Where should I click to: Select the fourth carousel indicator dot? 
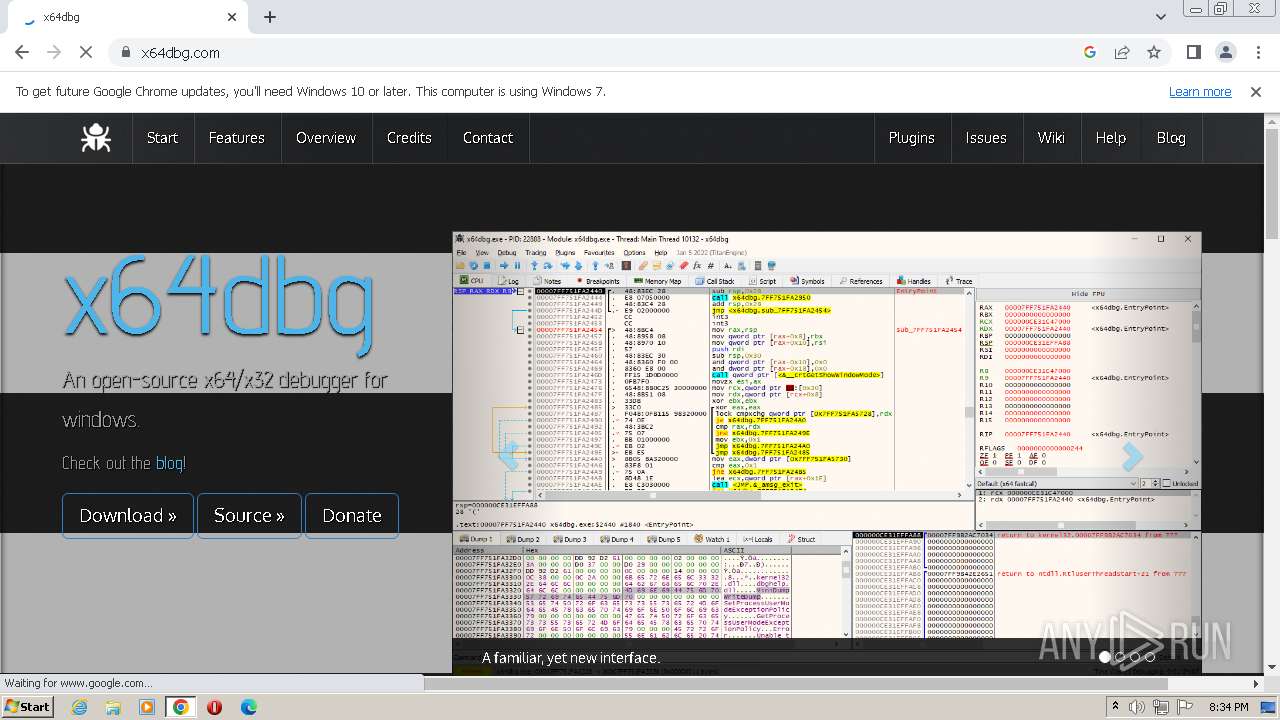[x=1150, y=657]
